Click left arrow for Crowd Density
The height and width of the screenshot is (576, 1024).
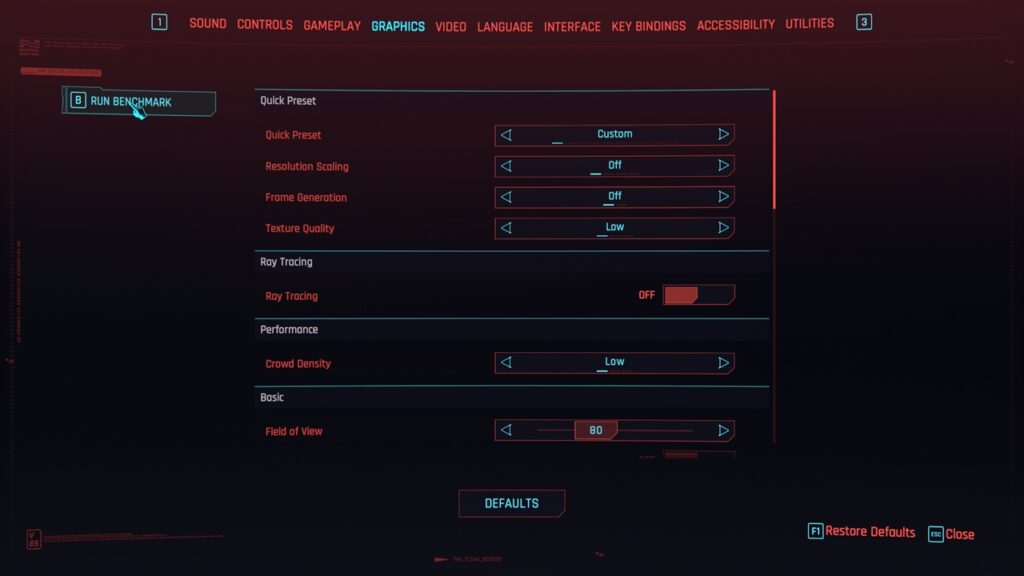(x=506, y=362)
